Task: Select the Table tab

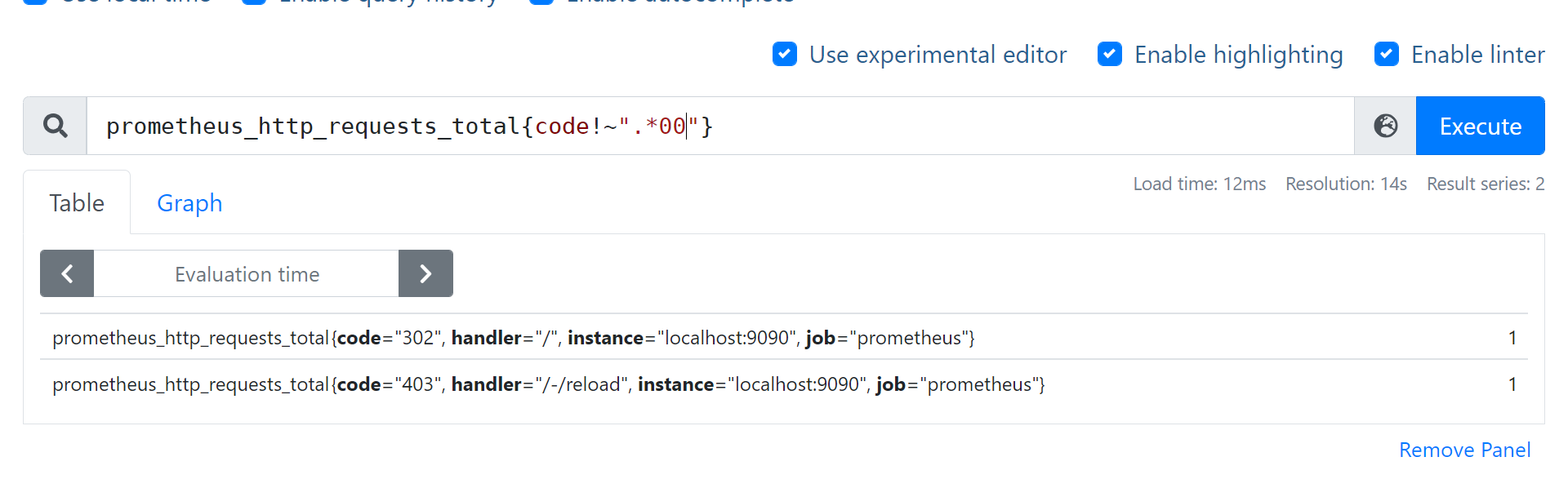Action: [77, 203]
